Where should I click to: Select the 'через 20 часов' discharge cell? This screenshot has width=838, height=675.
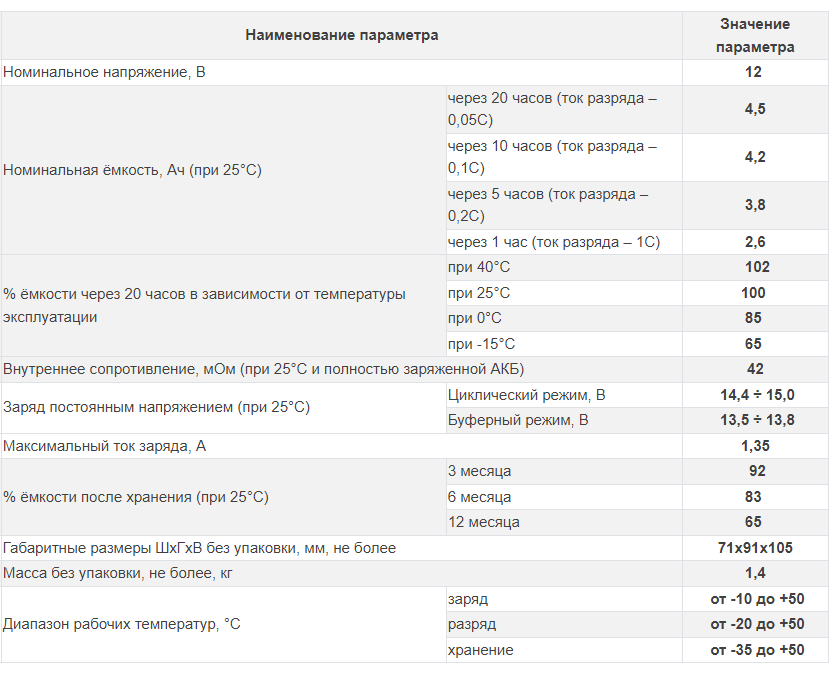tap(552, 109)
